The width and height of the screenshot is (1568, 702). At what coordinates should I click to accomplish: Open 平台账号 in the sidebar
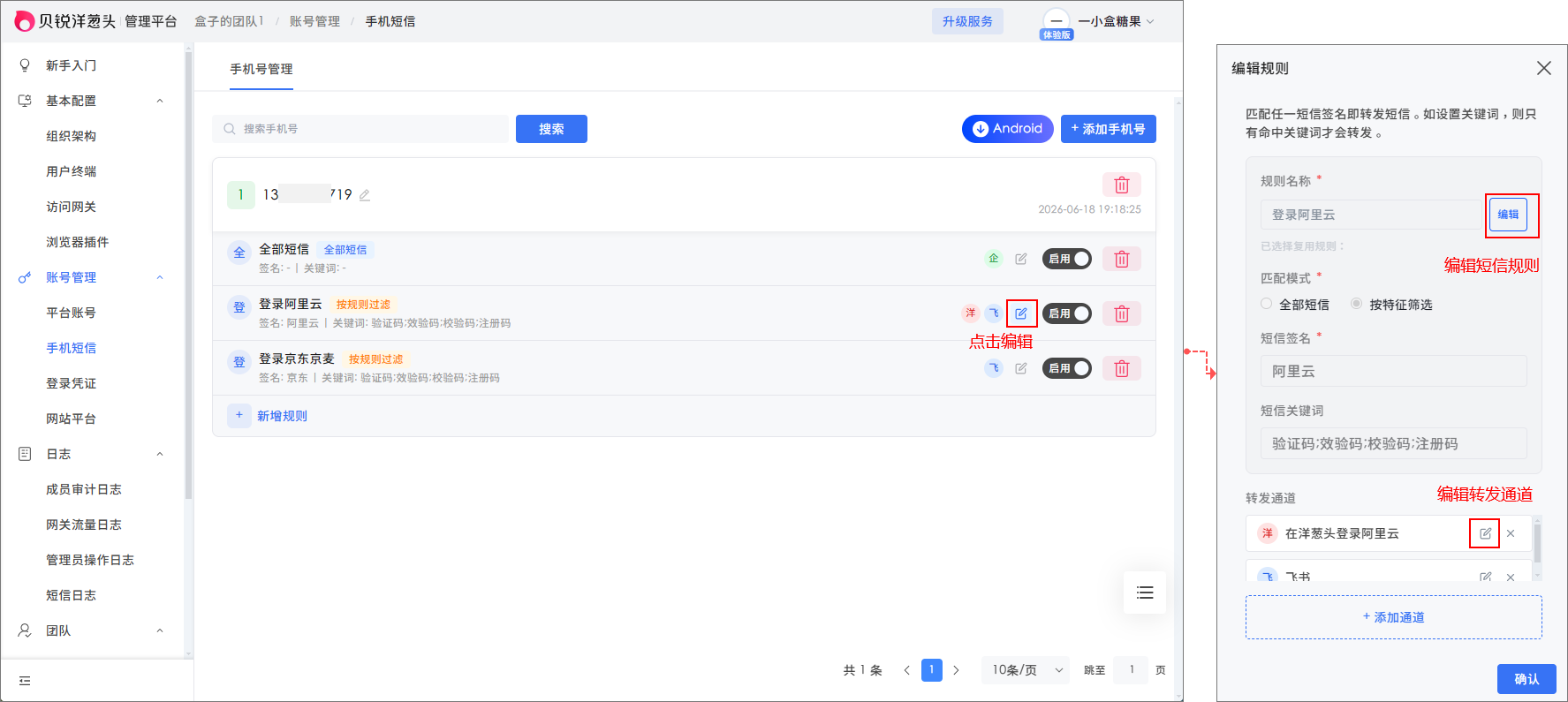(x=72, y=313)
